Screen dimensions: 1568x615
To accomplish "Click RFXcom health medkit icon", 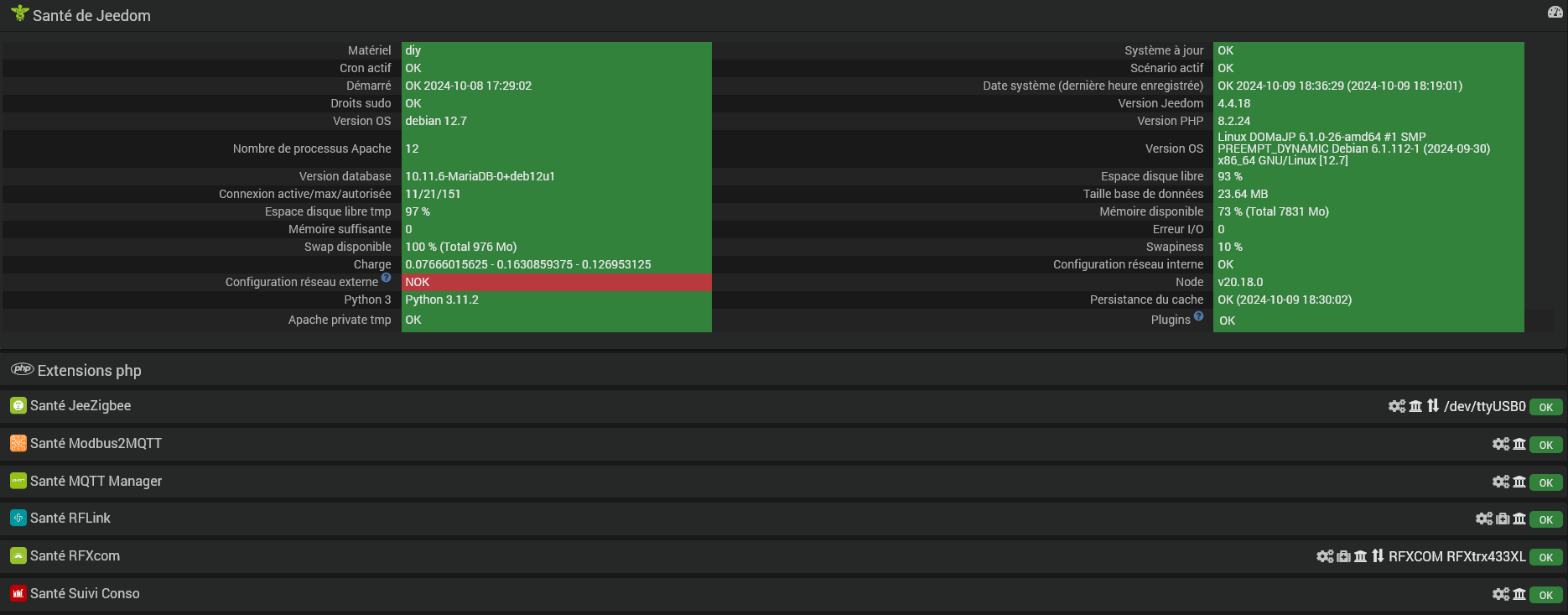I will (x=1343, y=556).
